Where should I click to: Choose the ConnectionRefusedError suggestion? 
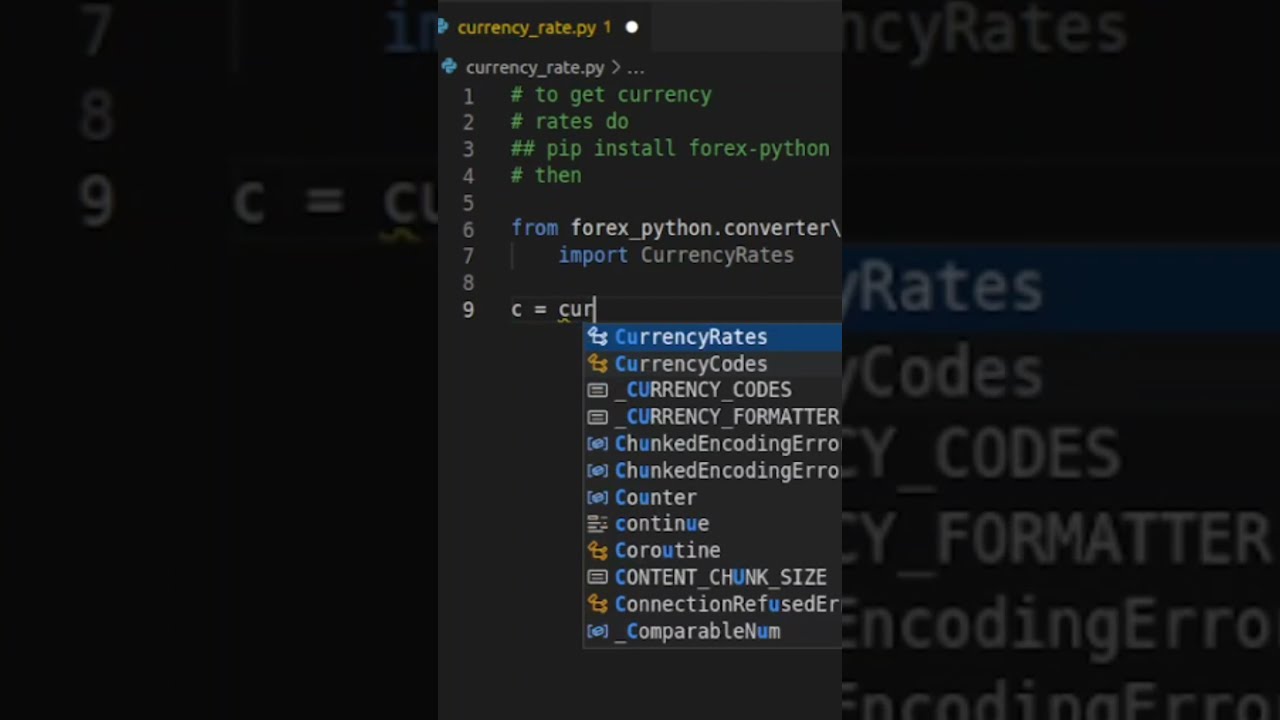coord(713,604)
